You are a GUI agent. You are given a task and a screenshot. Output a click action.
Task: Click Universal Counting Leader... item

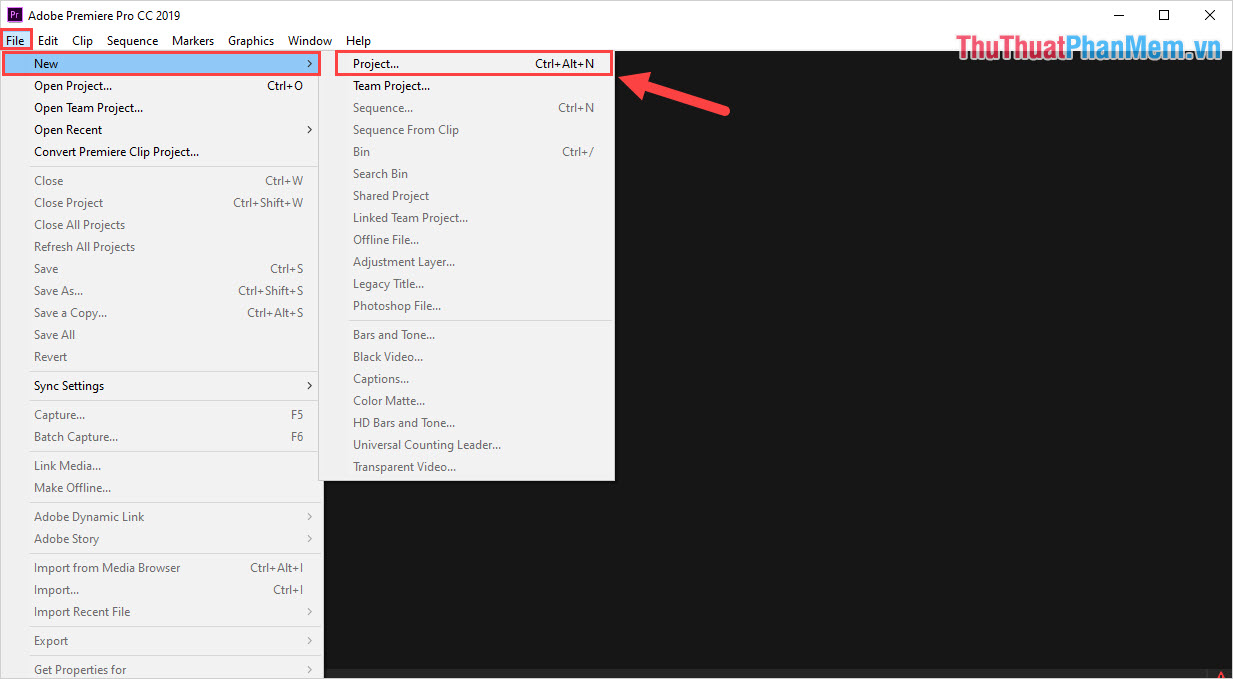pos(466,445)
